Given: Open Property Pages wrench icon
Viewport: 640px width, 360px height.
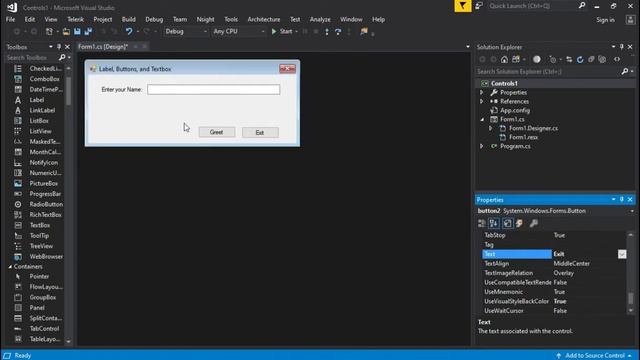Looking at the screenshot, I should pyautogui.click(x=533, y=223).
